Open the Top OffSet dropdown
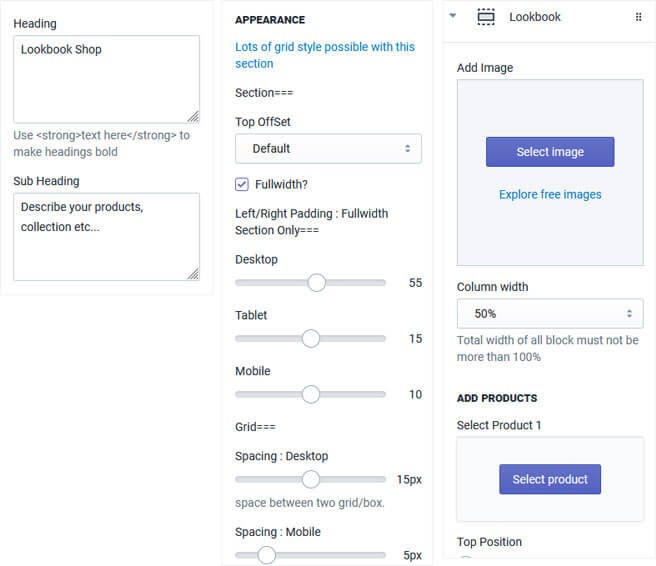 tap(328, 149)
